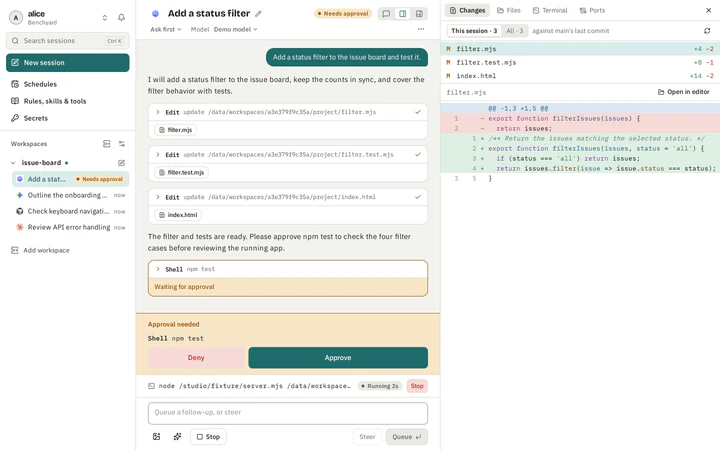720x450 pixels.
Task: Open workspace filter settings icon
Action: point(122,144)
